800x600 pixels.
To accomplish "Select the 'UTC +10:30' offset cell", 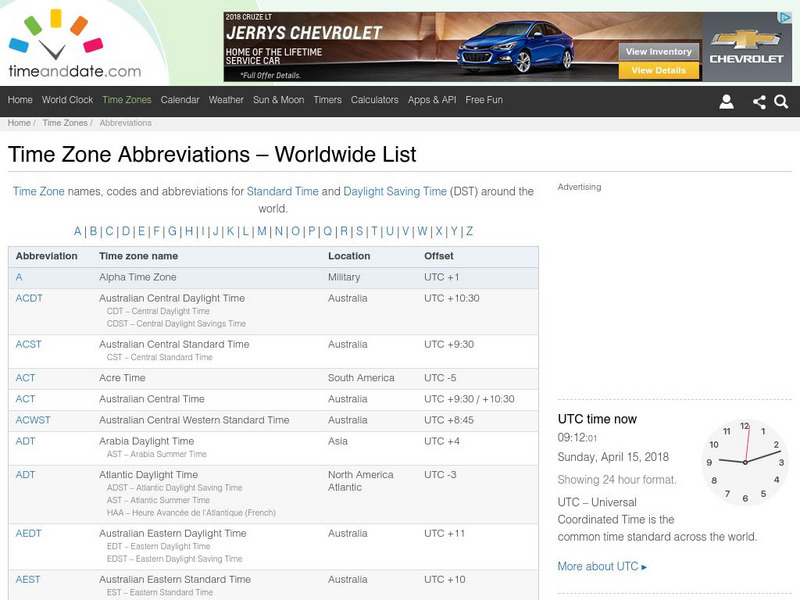I will click(x=452, y=298).
